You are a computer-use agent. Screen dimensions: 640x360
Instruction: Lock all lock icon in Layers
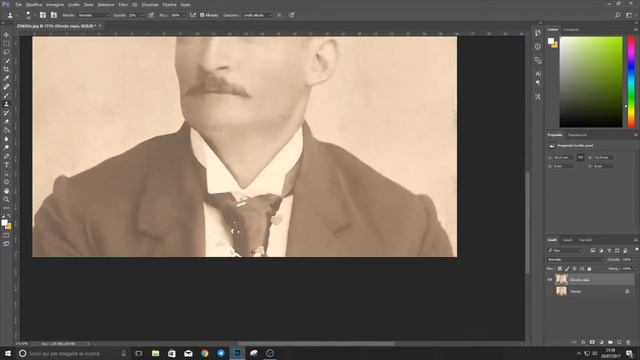[589, 269]
